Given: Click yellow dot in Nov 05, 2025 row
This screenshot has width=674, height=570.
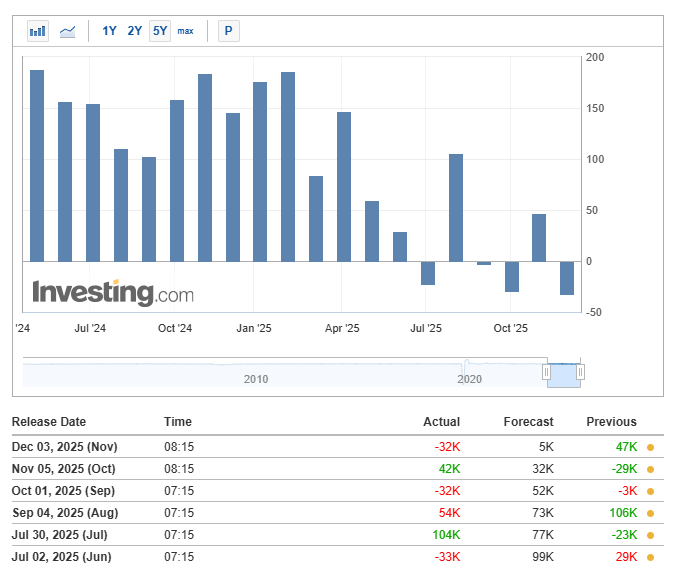Looking at the screenshot, I should (x=650, y=469).
